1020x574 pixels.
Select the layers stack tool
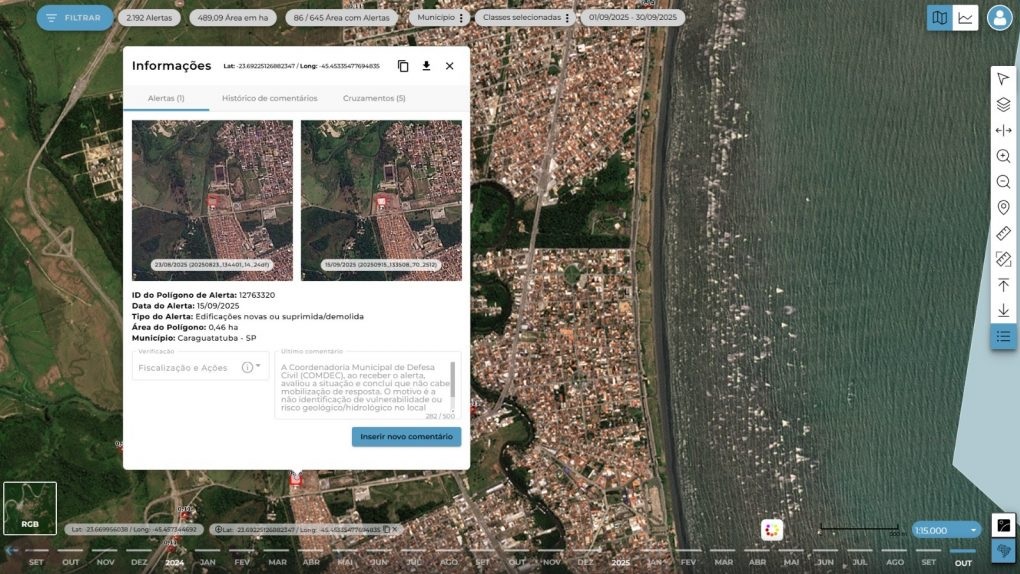coord(1003,105)
